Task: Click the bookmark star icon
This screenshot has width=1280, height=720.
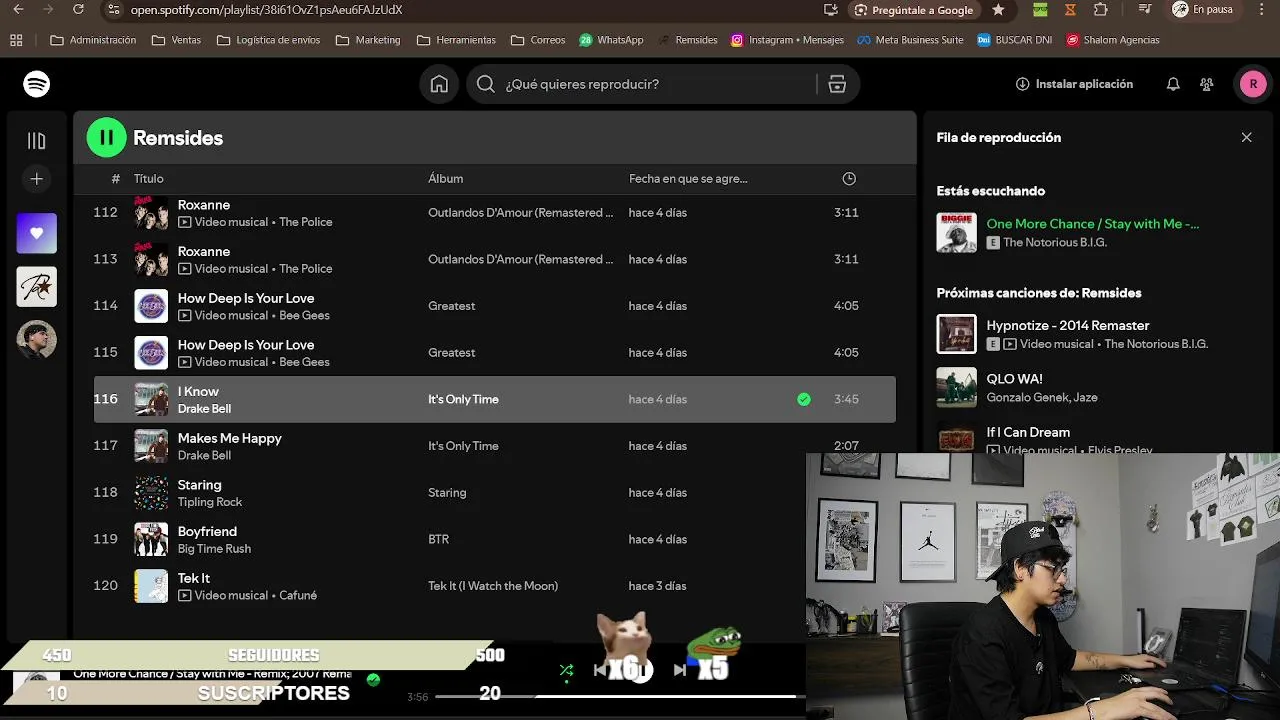Action: (998, 10)
